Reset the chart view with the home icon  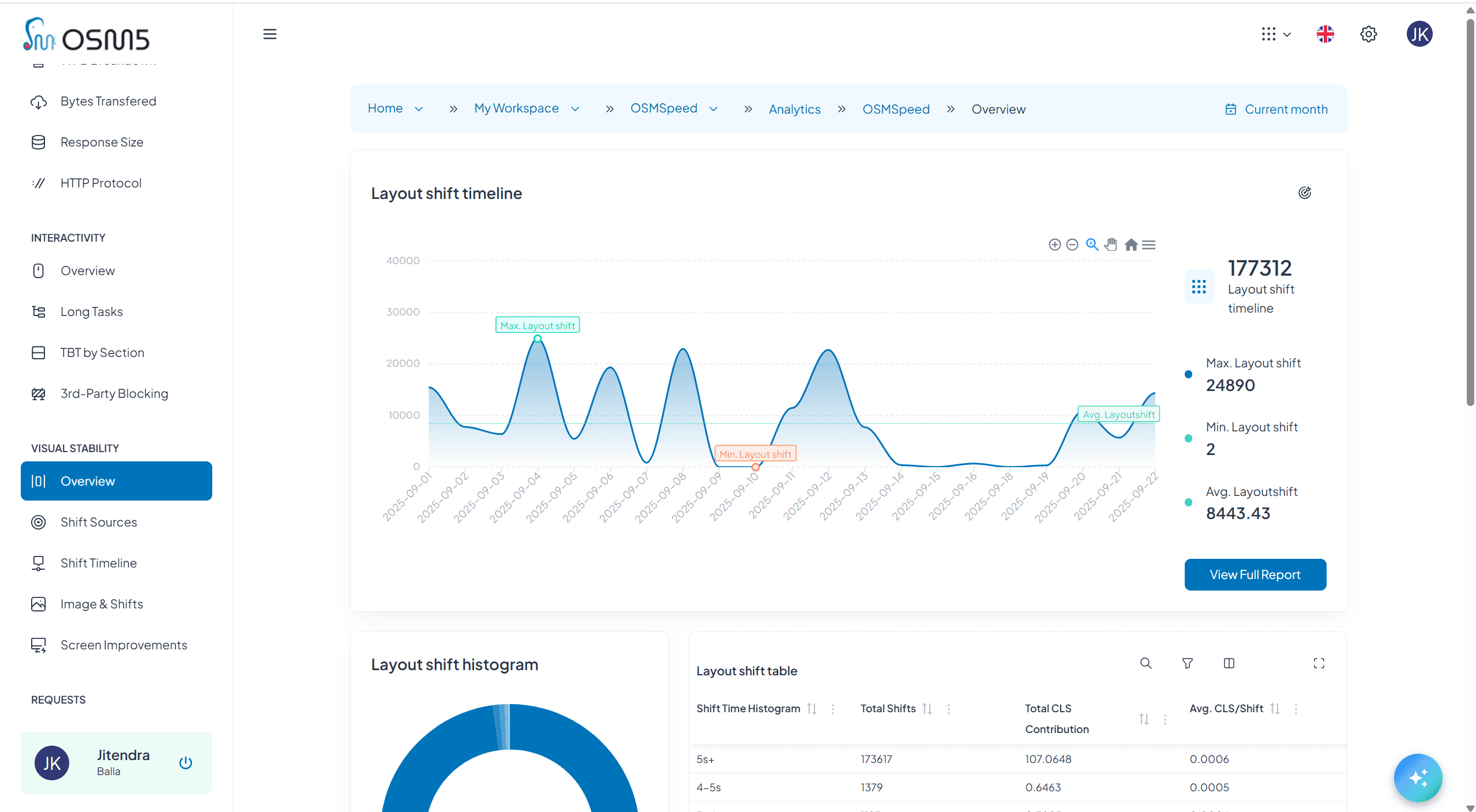[x=1131, y=245]
